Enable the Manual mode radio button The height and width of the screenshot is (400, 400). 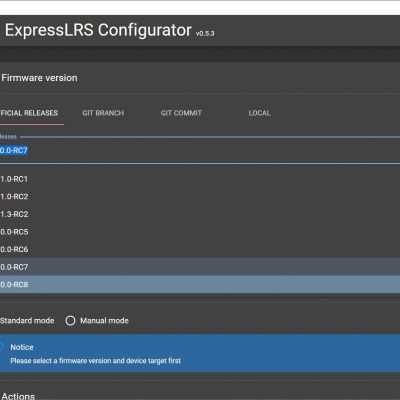pyautogui.click(x=70, y=321)
